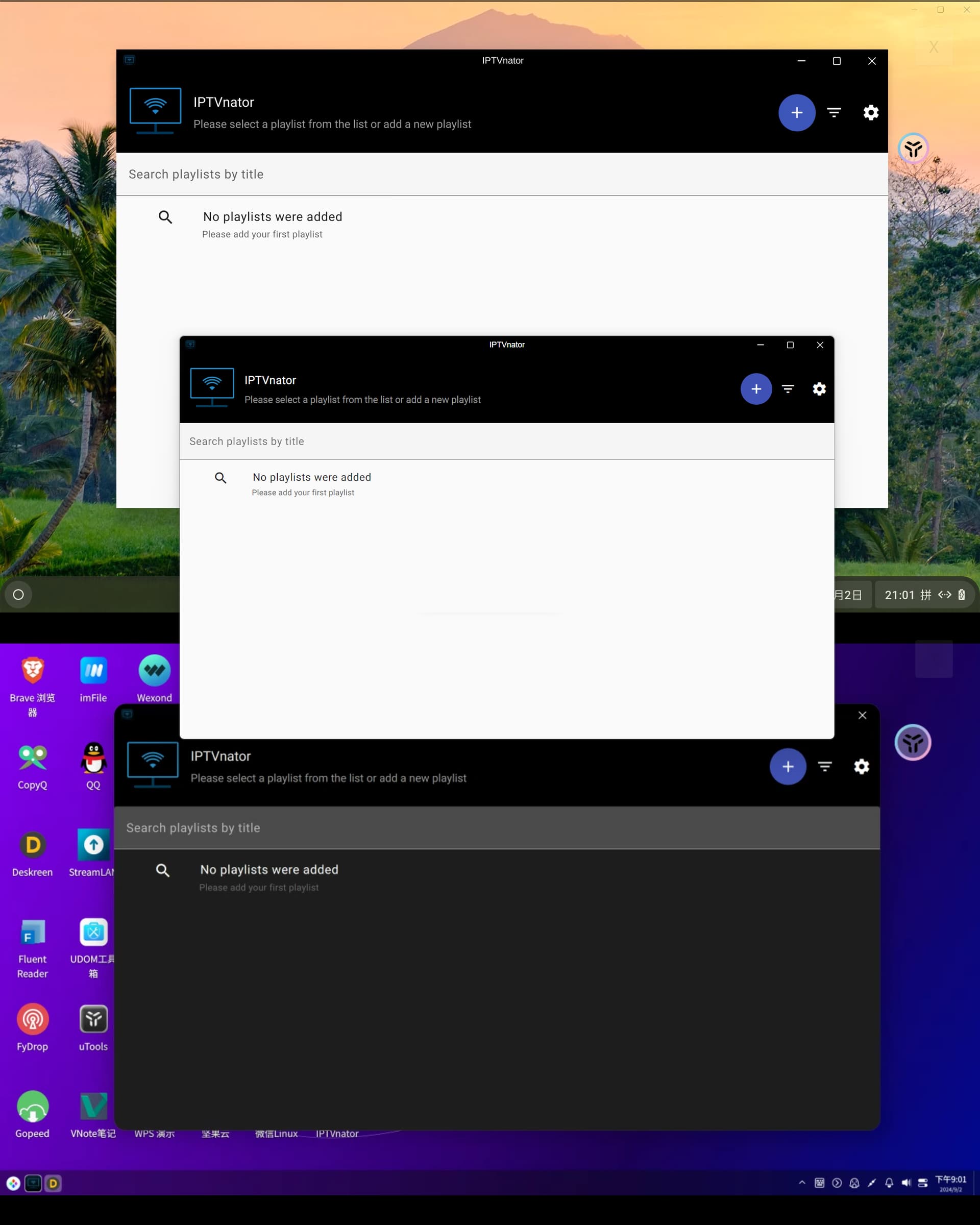Click Deskreen icon in bottom taskbar

[53, 1184]
